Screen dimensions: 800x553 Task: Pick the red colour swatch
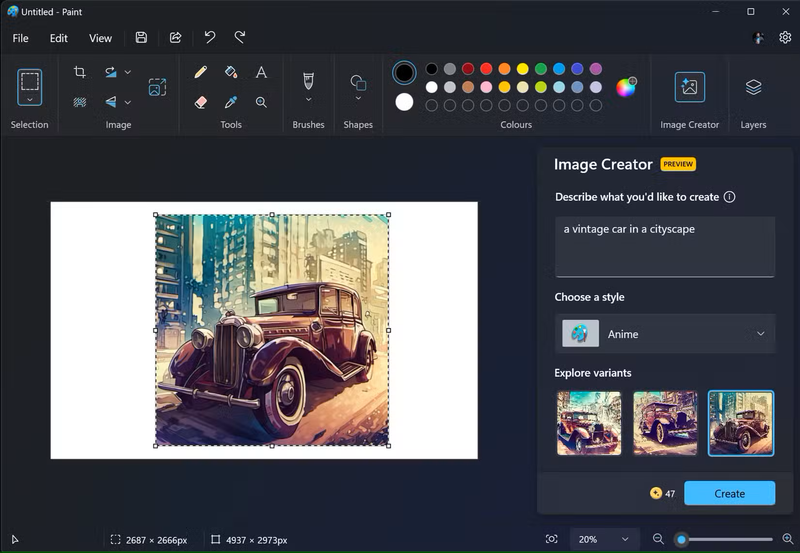tap(486, 69)
